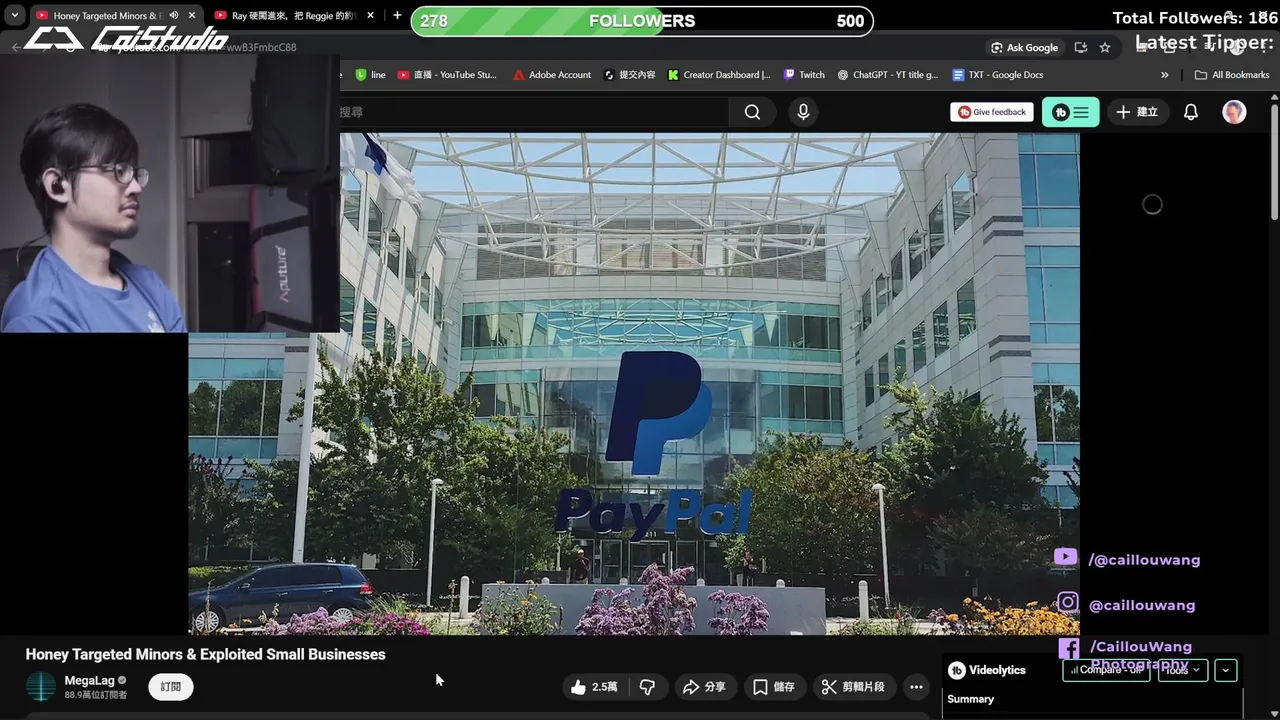Like the video showing 2.5萬
Image resolution: width=1280 pixels, height=720 pixels.
(x=595, y=687)
